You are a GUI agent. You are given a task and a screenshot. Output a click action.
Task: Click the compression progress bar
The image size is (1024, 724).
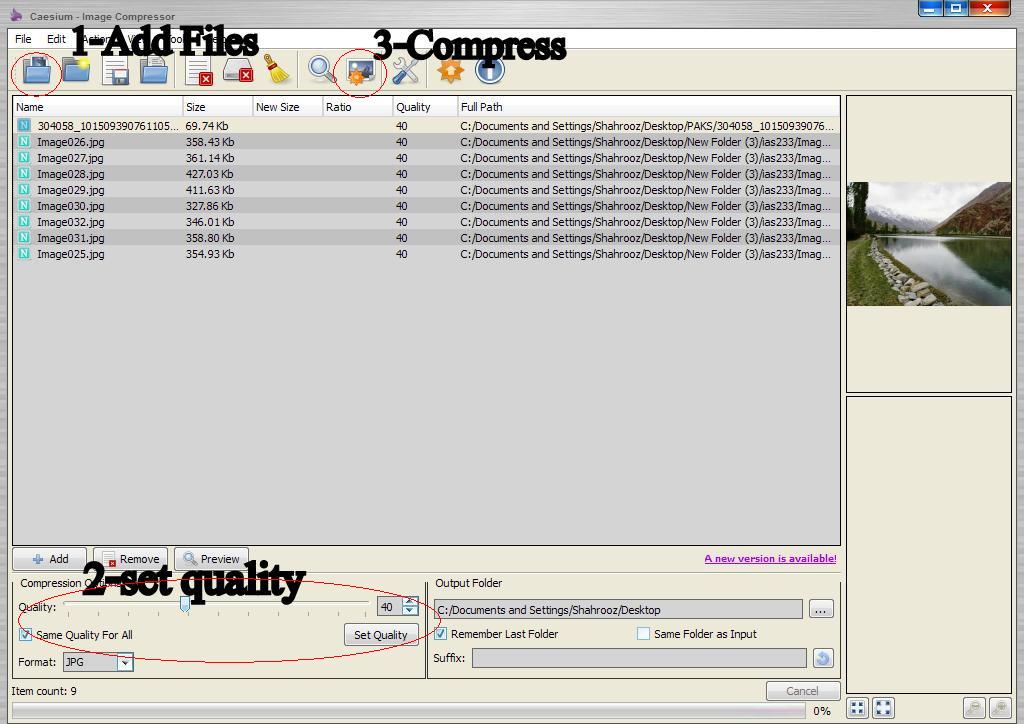coord(409,711)
